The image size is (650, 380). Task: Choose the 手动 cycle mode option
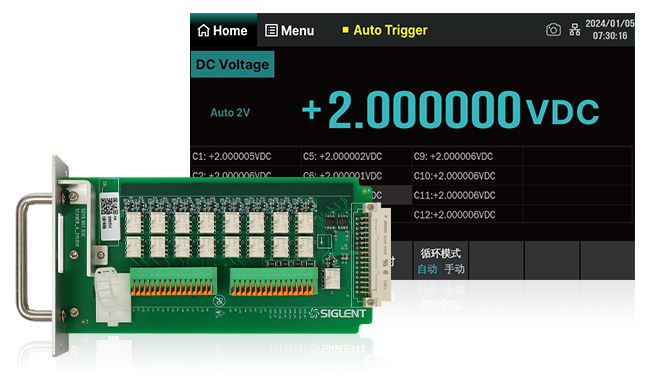[x=455, y=269]
